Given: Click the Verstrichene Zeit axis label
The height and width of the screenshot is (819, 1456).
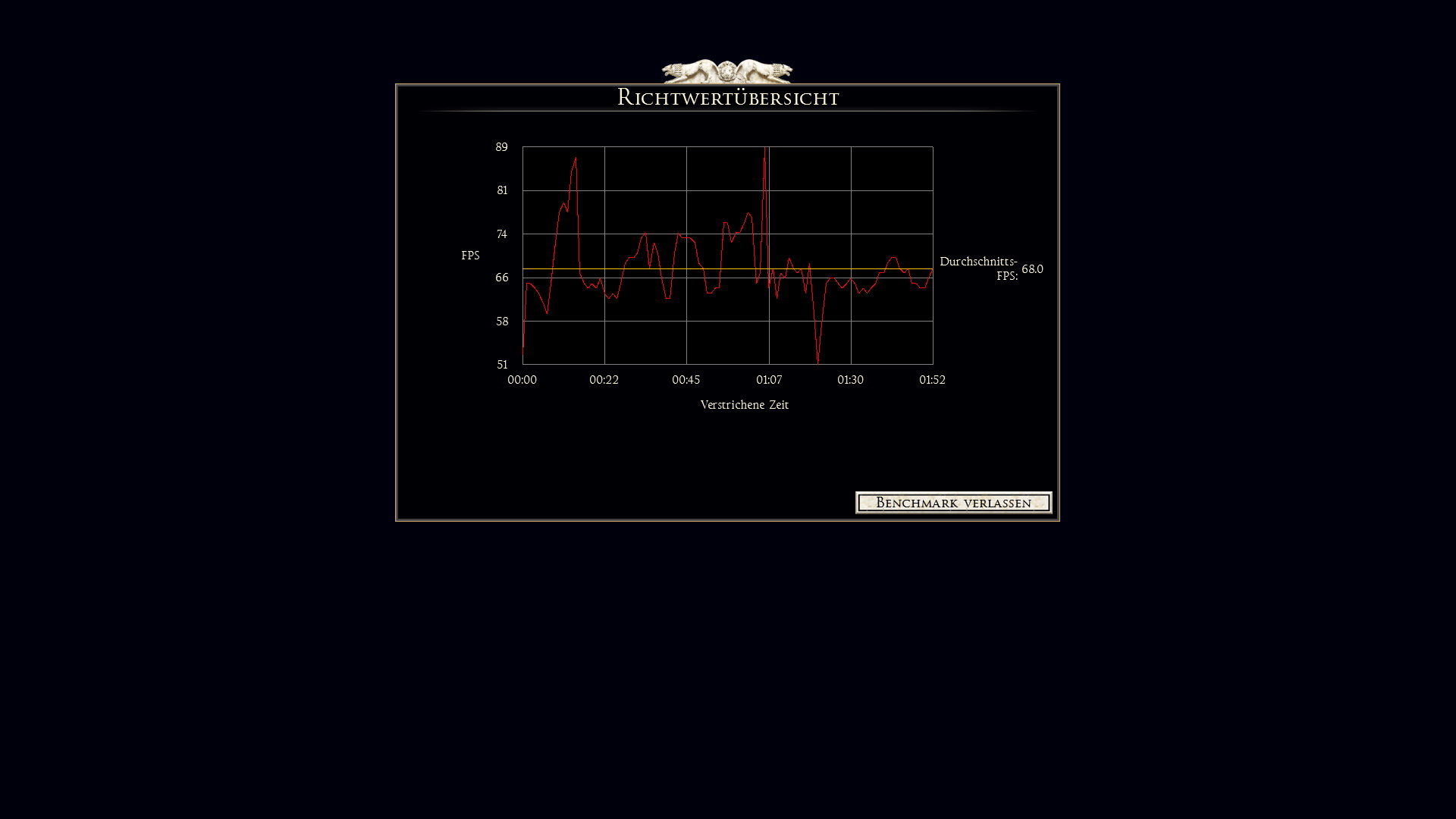Looking at the screenshot, I should tap(744, 405).
